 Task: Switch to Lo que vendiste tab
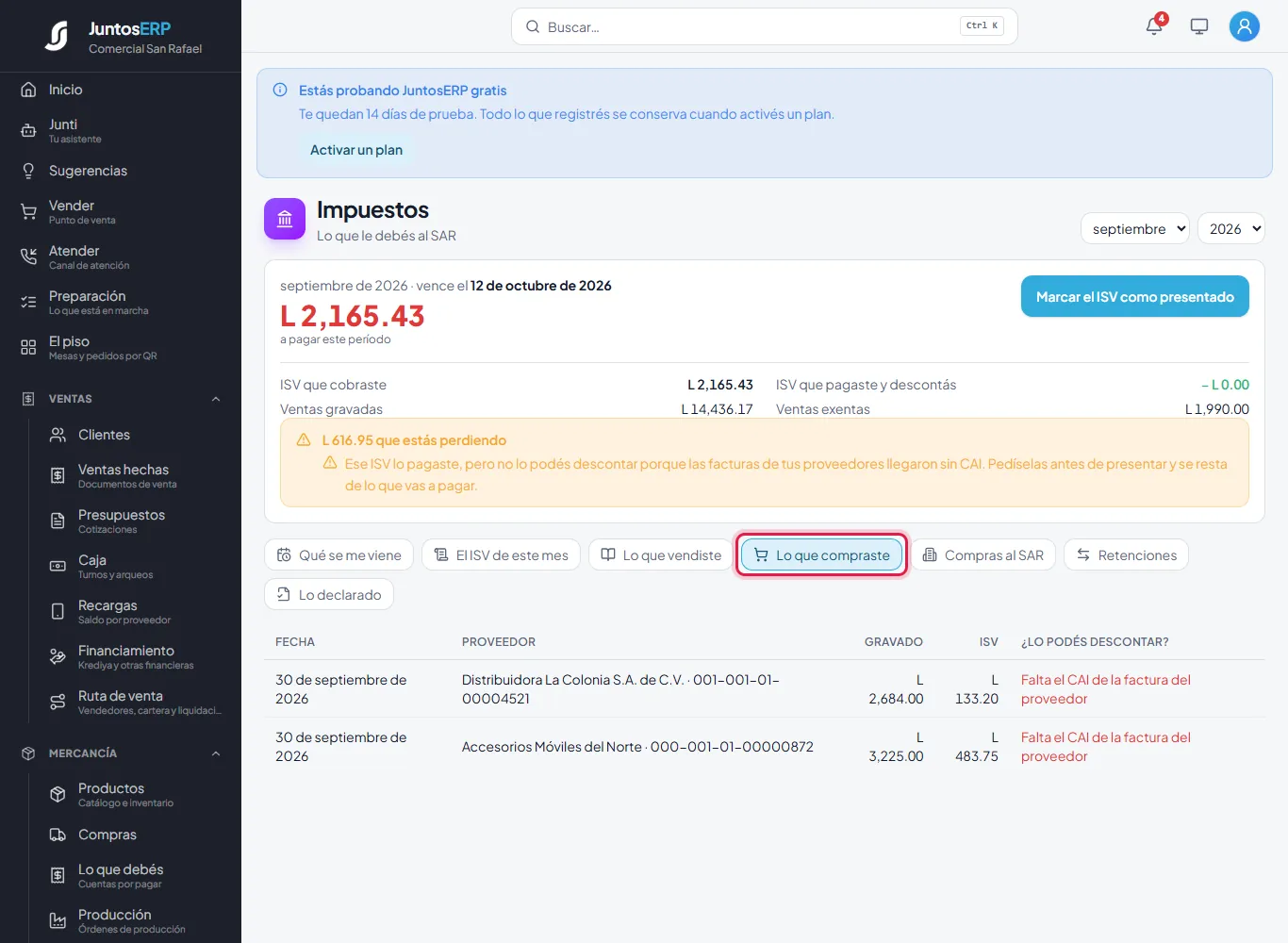coord(661,555)
